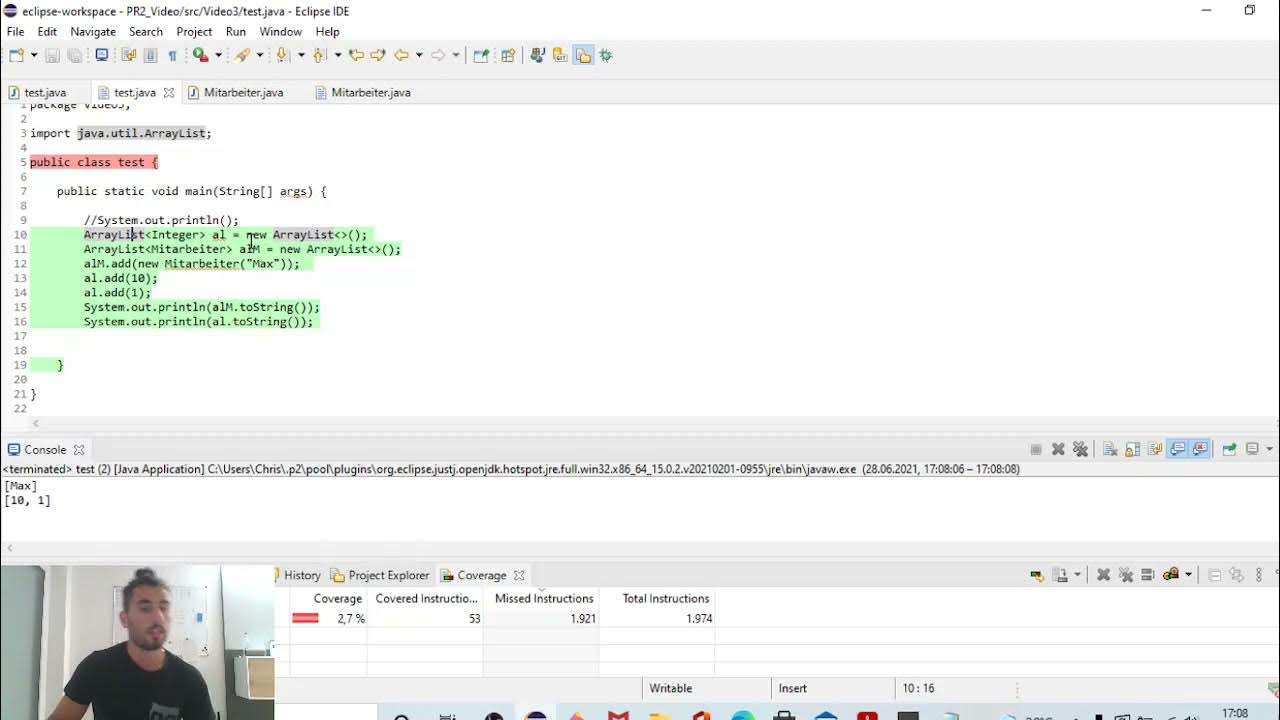Open the Run menu
This screenshot has width=1280, height=720.
(236, 32)
